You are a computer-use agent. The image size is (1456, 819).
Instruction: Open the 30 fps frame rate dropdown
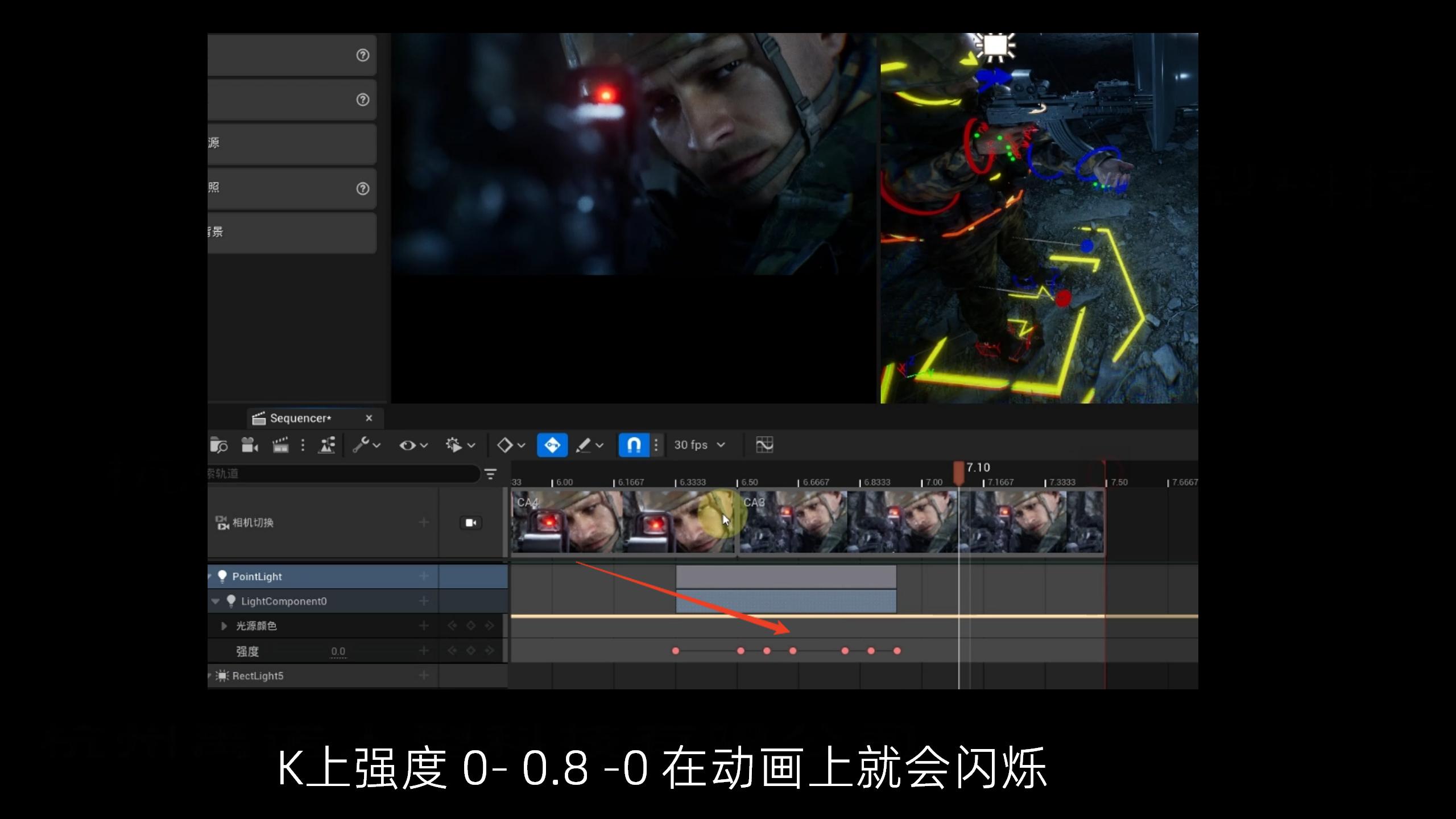pos(700,445)
